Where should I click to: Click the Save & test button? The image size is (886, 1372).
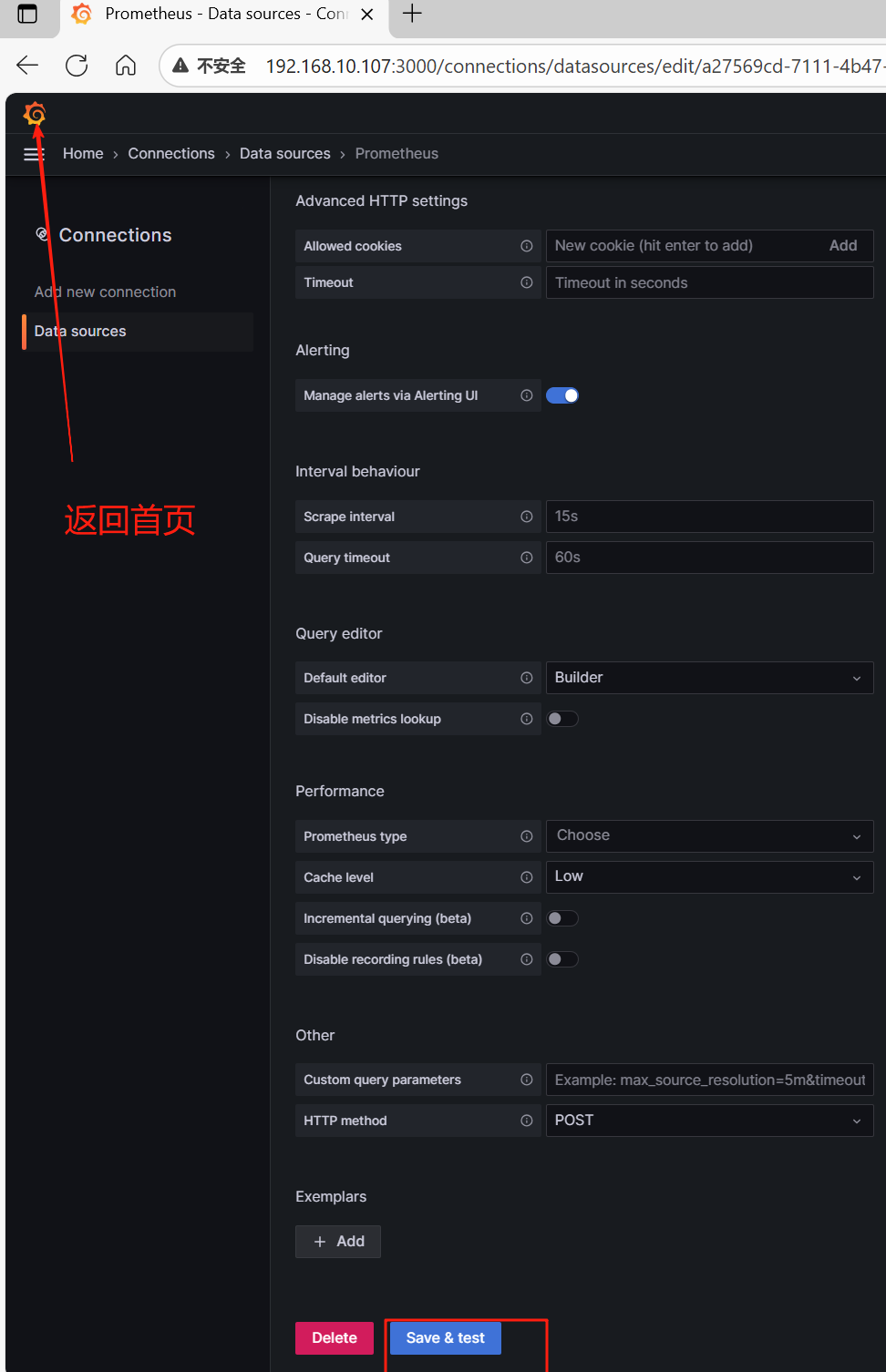point(446,1338)
